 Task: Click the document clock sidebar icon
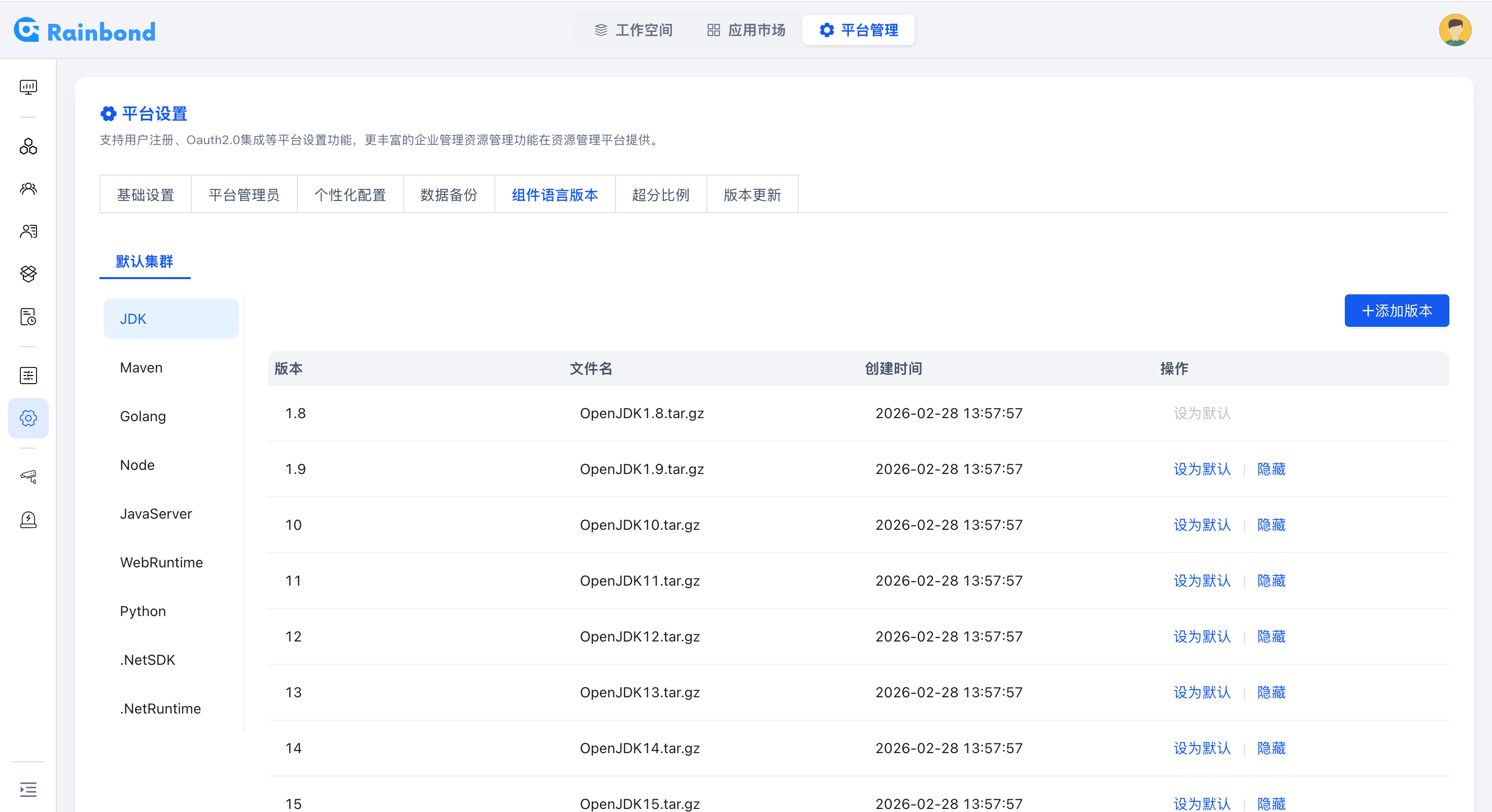coord(28,317)
